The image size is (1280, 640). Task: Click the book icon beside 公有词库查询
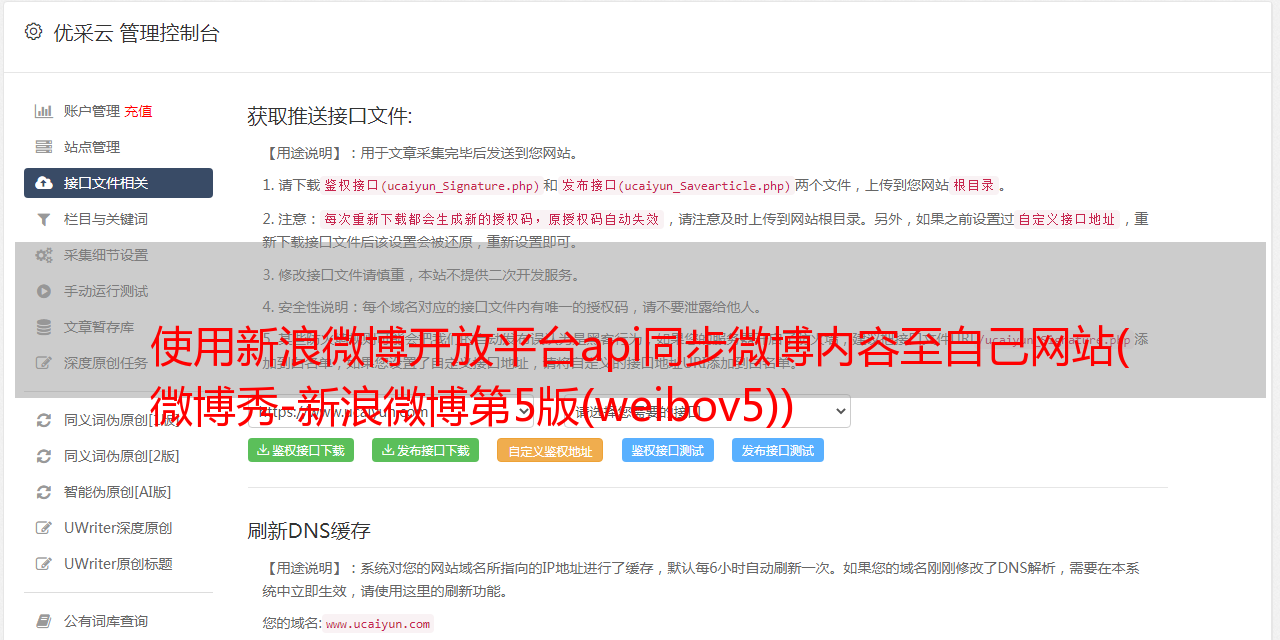pyautogui.click(x=44, y=621)
